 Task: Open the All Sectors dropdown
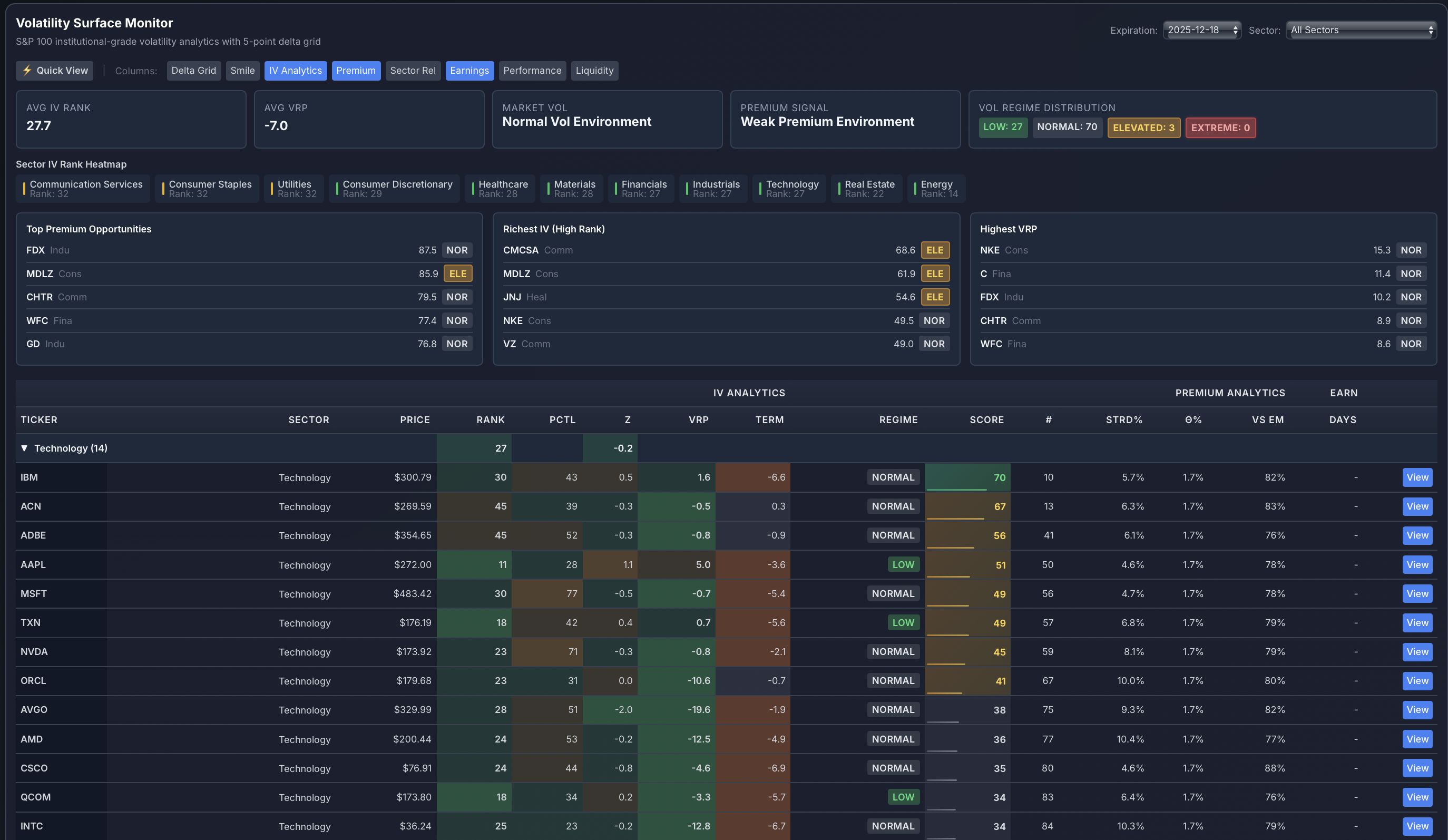[x=1361, y=30]
